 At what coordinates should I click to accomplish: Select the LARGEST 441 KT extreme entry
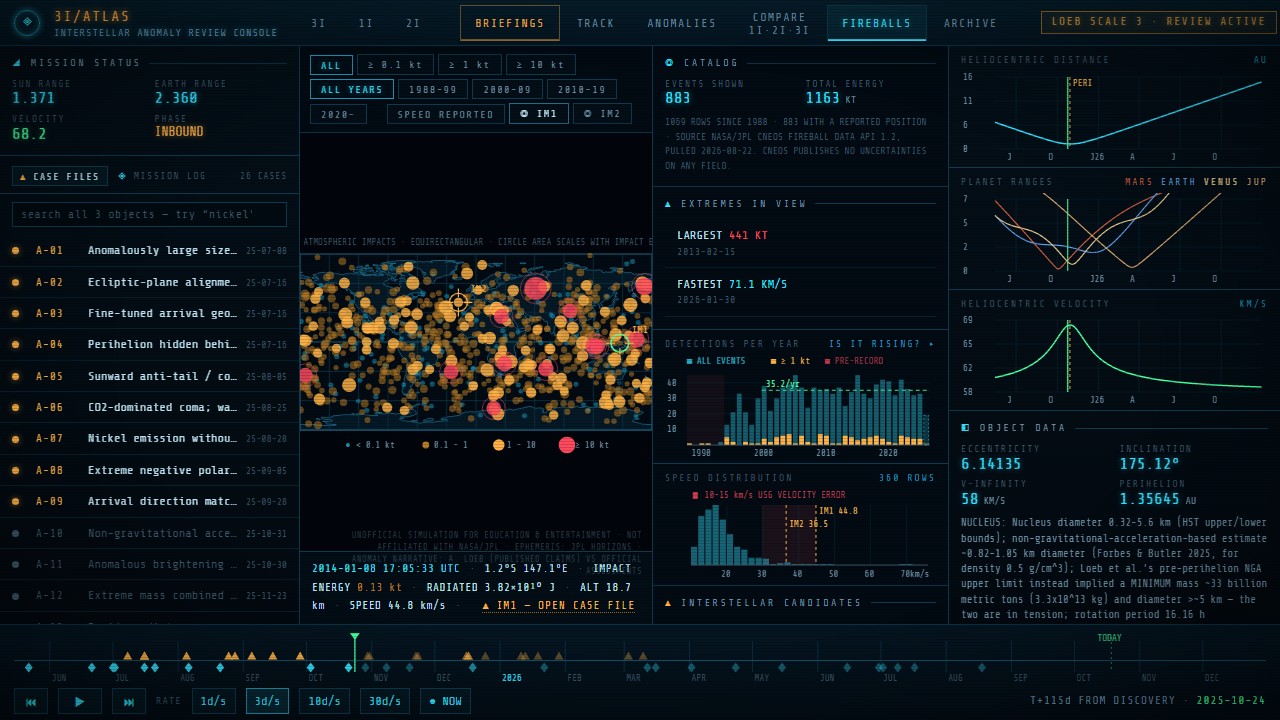800,243
